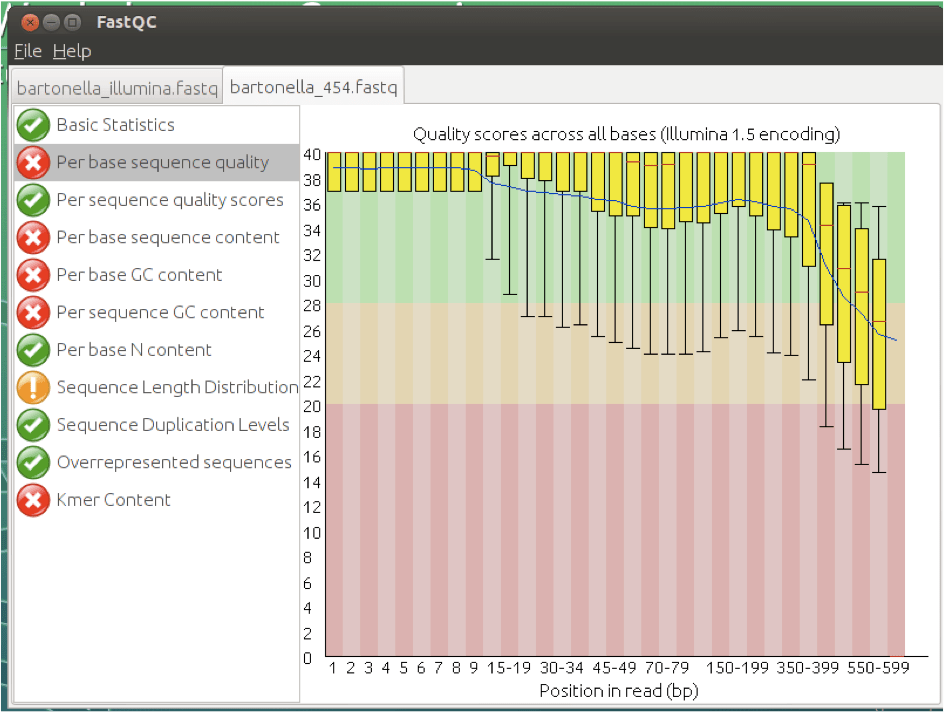944x713 pixels.
Task: Select Per sequence GC content module
Action: click(x=160, y=313)
